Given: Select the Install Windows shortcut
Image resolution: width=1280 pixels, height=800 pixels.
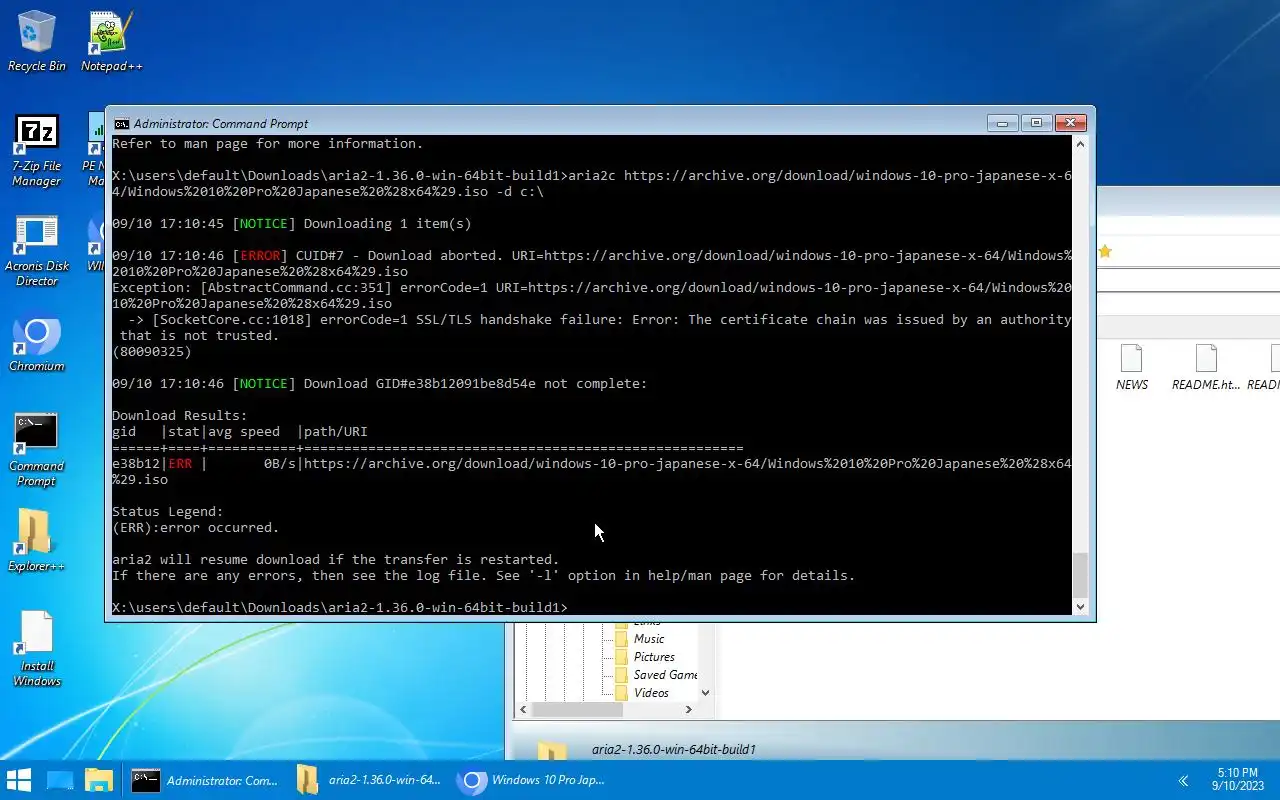Looking at the screenshot, I should pos(37,649).
